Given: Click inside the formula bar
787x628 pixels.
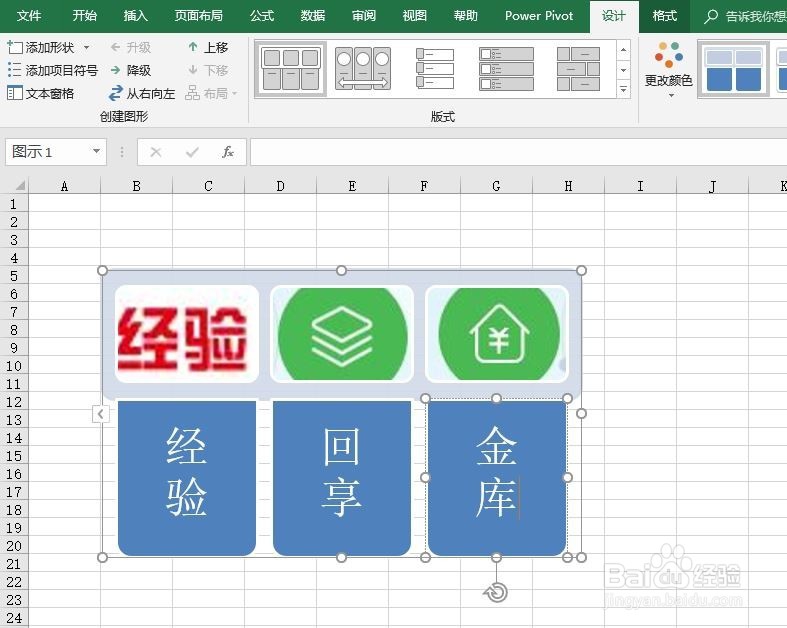Looking at the screenshot, I should tap(518, 152).
